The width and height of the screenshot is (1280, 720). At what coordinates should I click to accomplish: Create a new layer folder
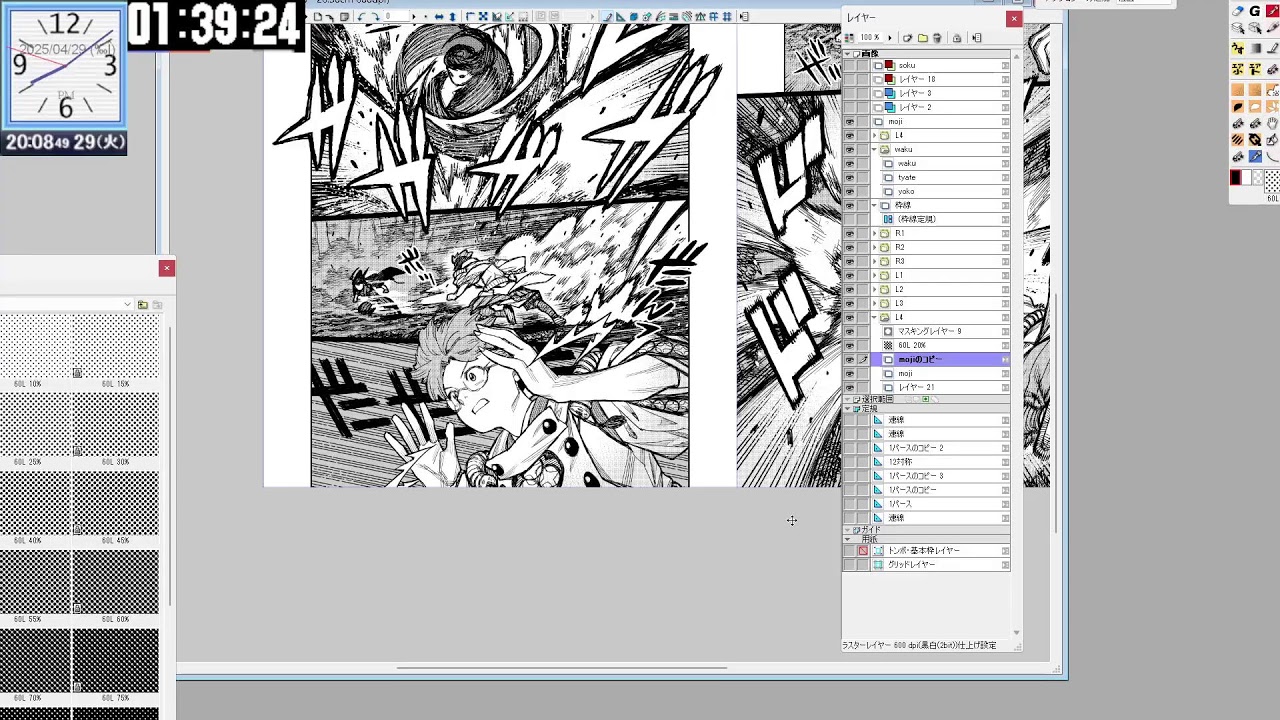(x=923, y=38)
